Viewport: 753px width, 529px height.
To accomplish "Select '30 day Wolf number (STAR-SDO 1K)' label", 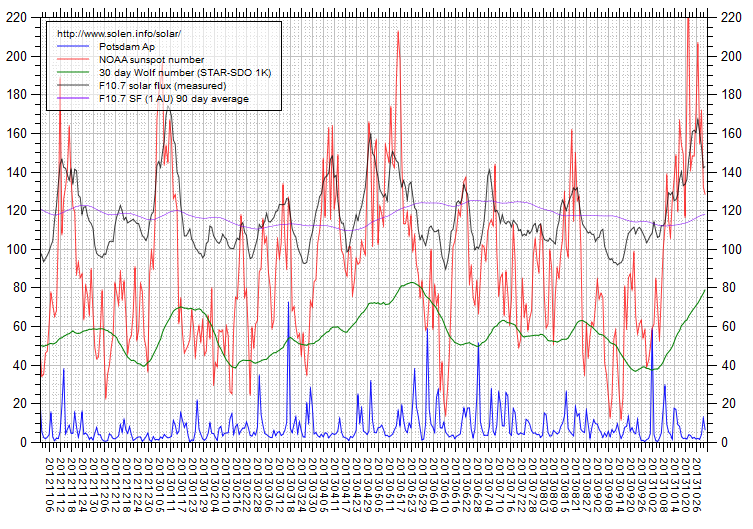I will [x=185, y=72].
